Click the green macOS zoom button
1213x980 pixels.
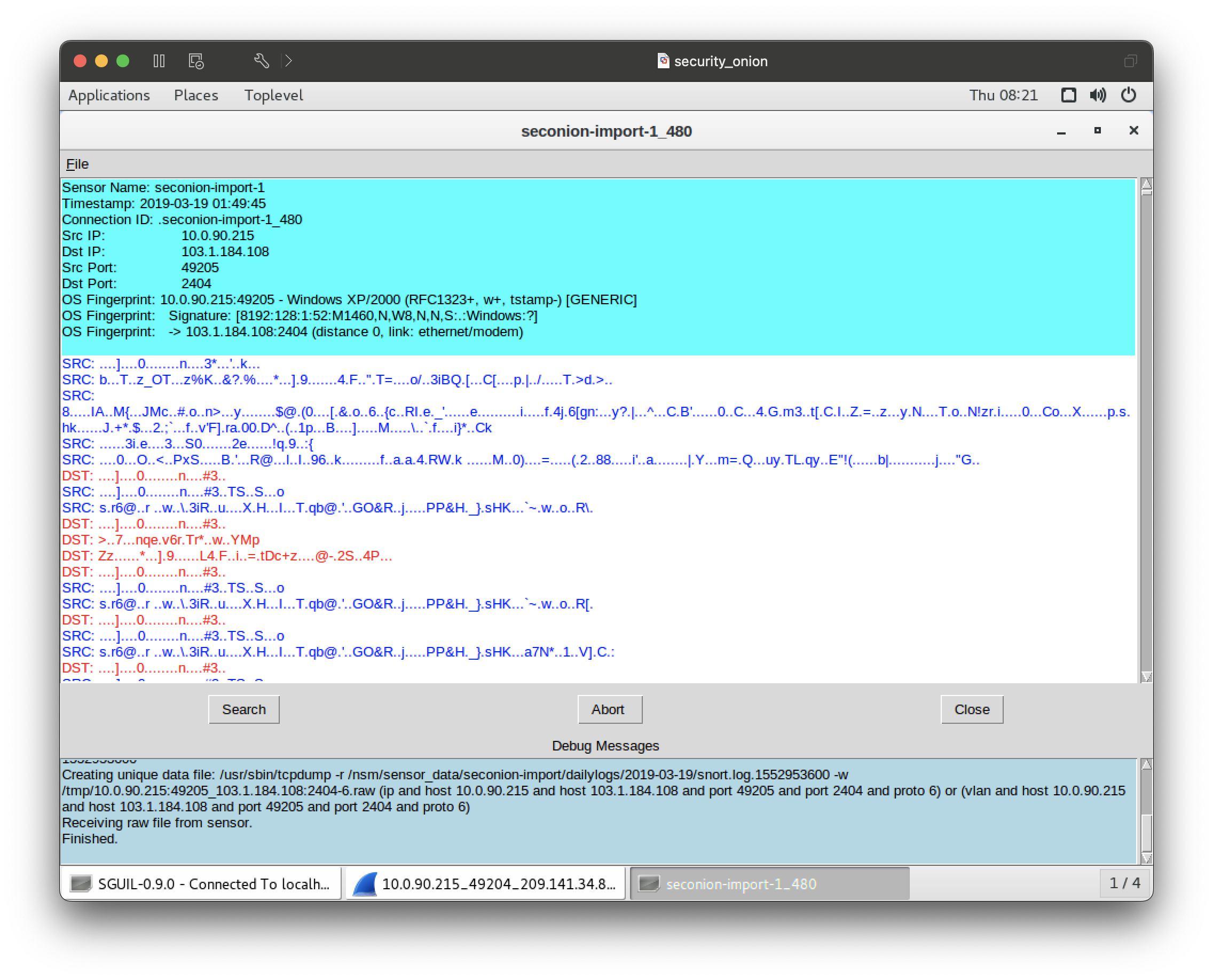coord(123,61)
